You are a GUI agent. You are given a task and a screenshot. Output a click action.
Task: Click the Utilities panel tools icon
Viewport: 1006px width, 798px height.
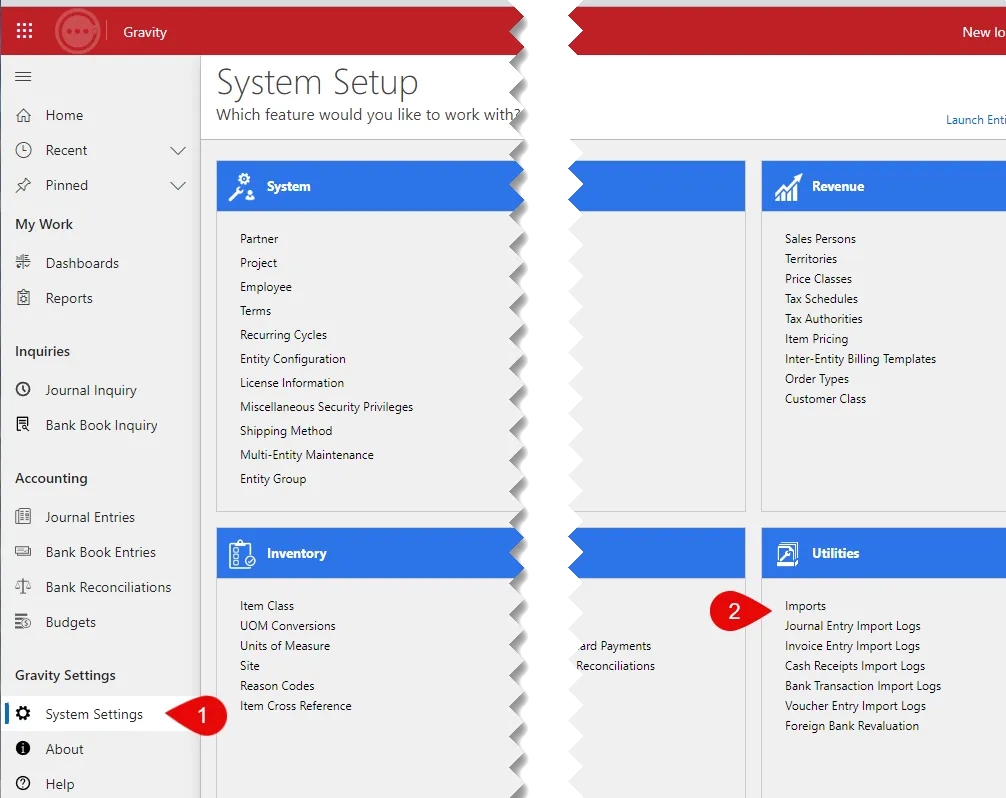(x=787, y=554)
